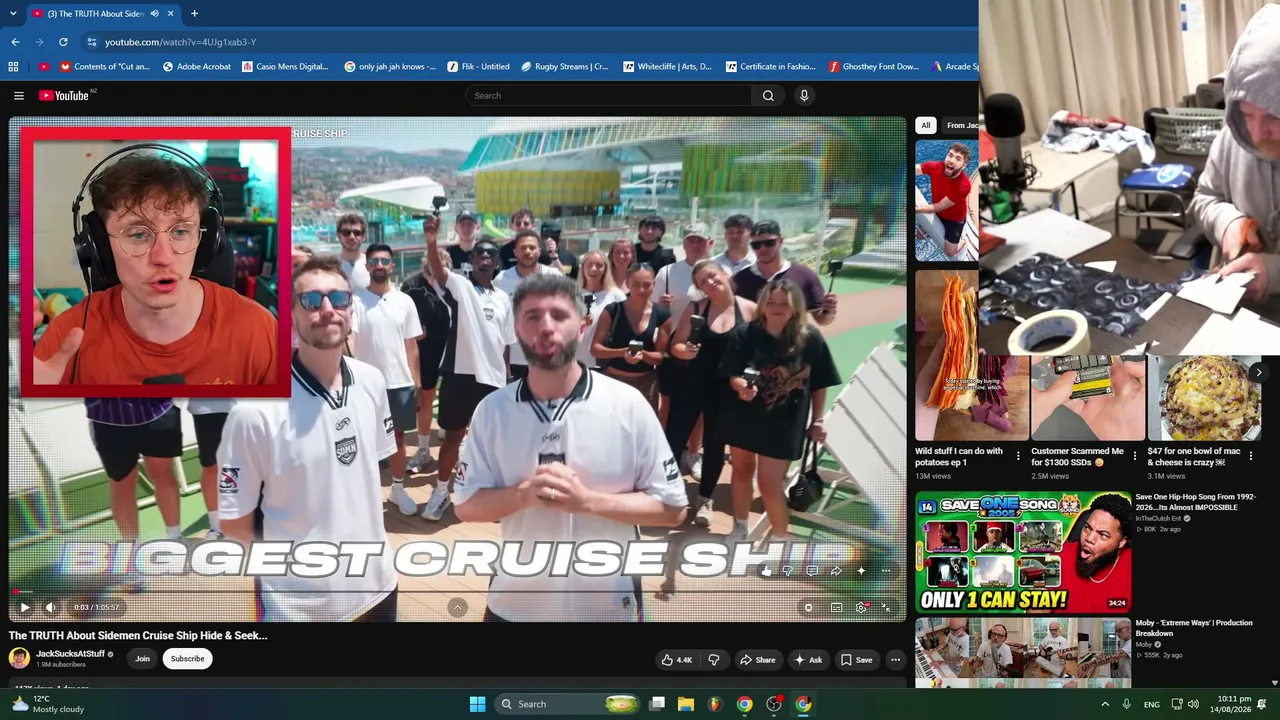Open the Windows Start menu
This screenshot has height=720, width=1280.
[477, 704]
